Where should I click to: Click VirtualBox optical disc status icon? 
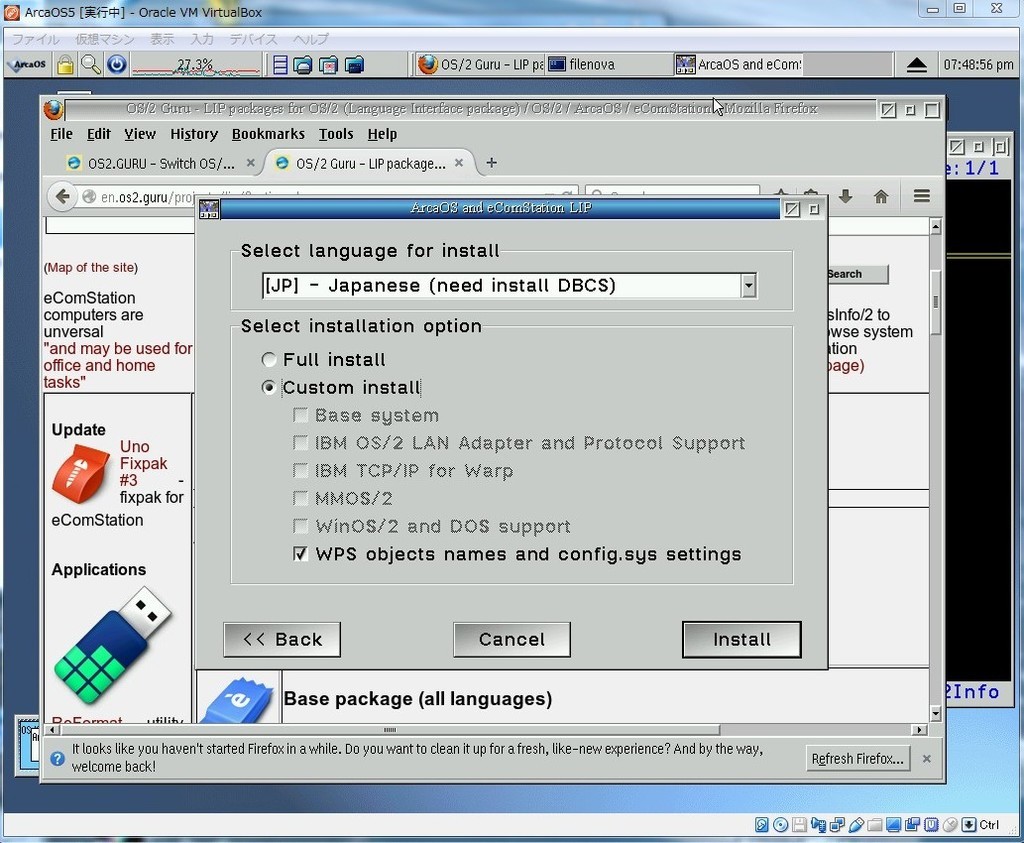pyautogui.click(x=780, y=825)
